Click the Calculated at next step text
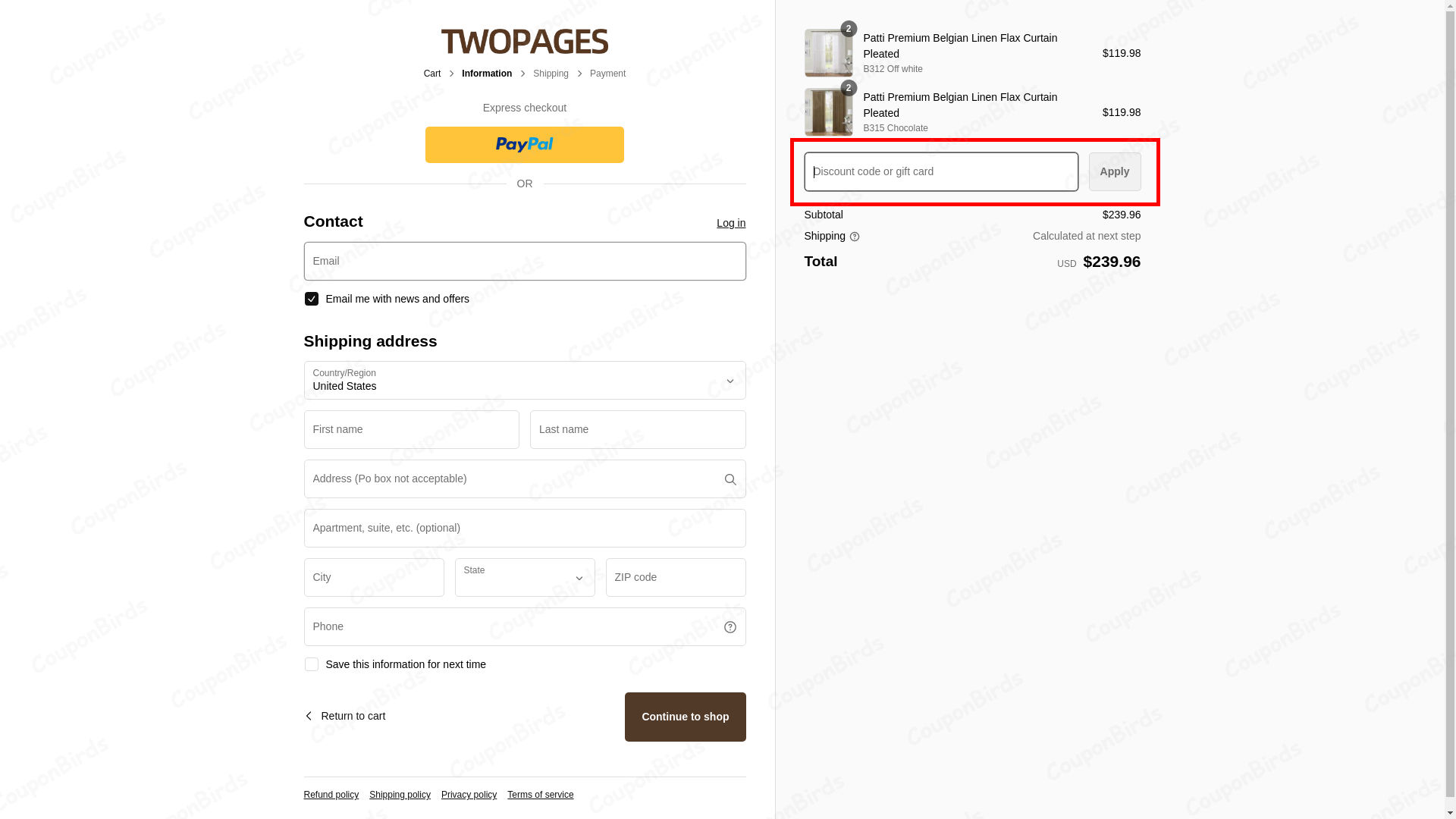1456x819 pixels. pyautogui.click(x=1086, y=236)
